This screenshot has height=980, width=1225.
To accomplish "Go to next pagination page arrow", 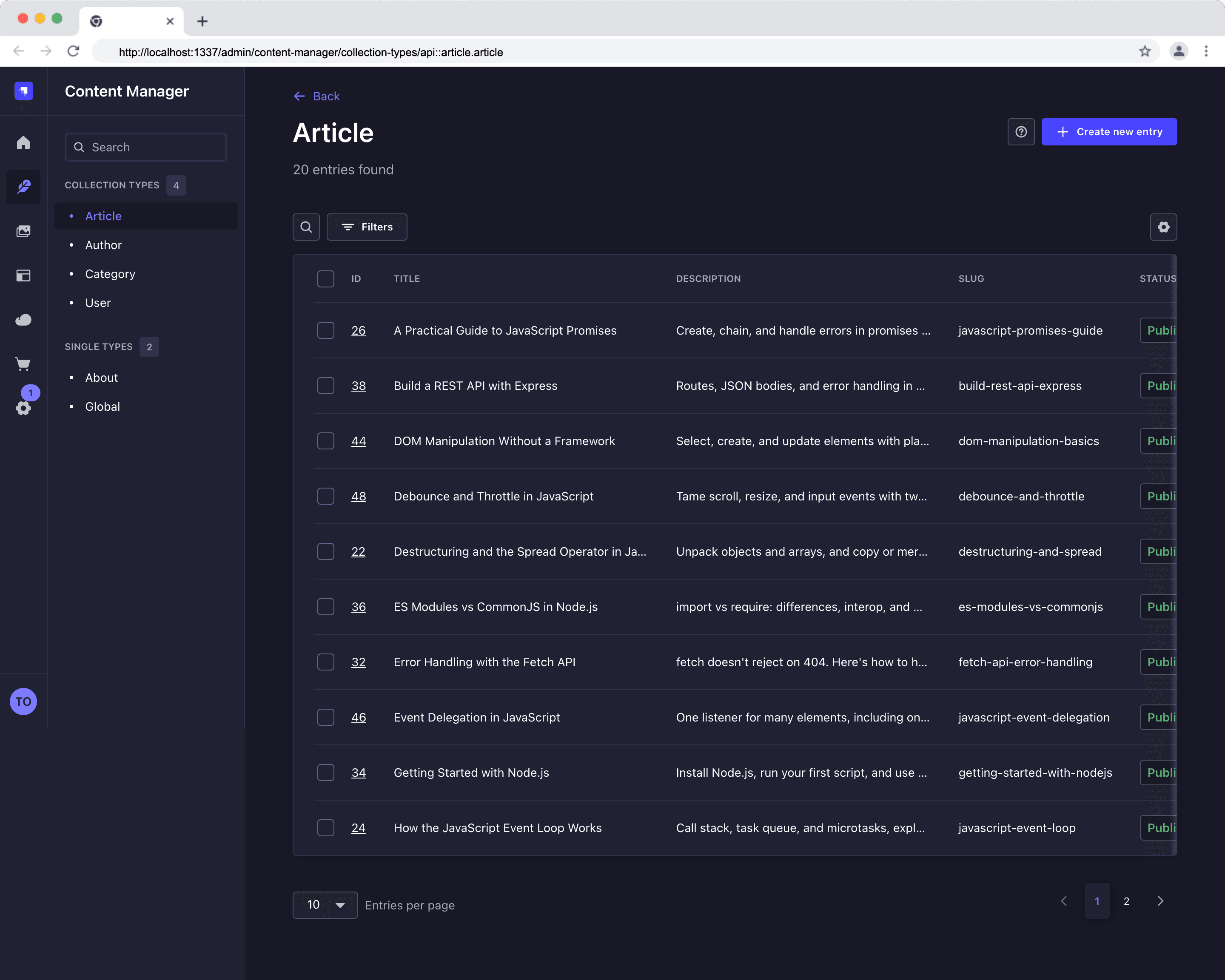I will [1160, 901].
